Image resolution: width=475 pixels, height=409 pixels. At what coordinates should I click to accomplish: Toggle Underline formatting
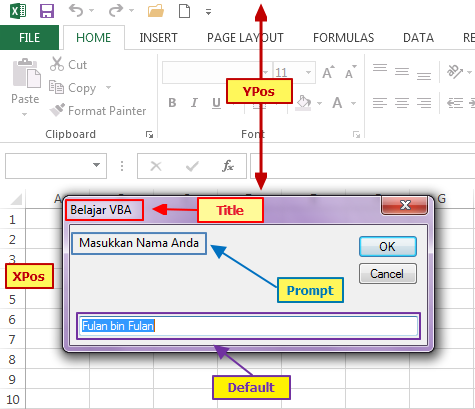pyautogui.click(x=216, y=103)
